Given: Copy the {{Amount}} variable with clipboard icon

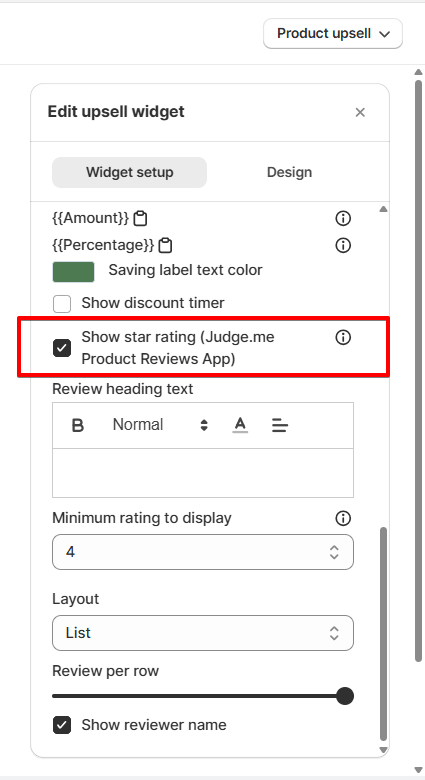Looking at the screenshot, I should click(x=140, y=218).
